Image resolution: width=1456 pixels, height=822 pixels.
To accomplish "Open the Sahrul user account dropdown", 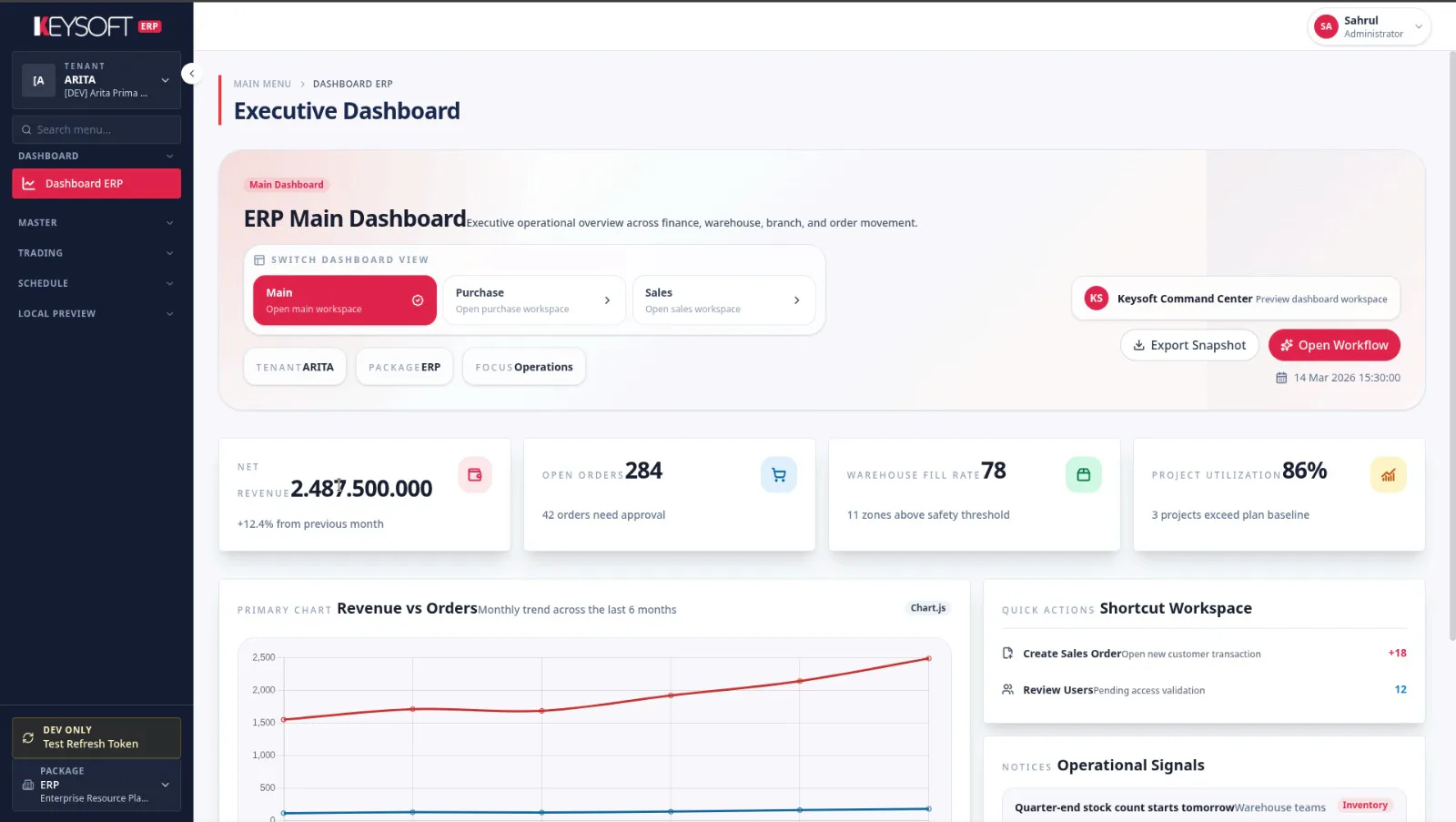I will click(x=1370, y=26).
